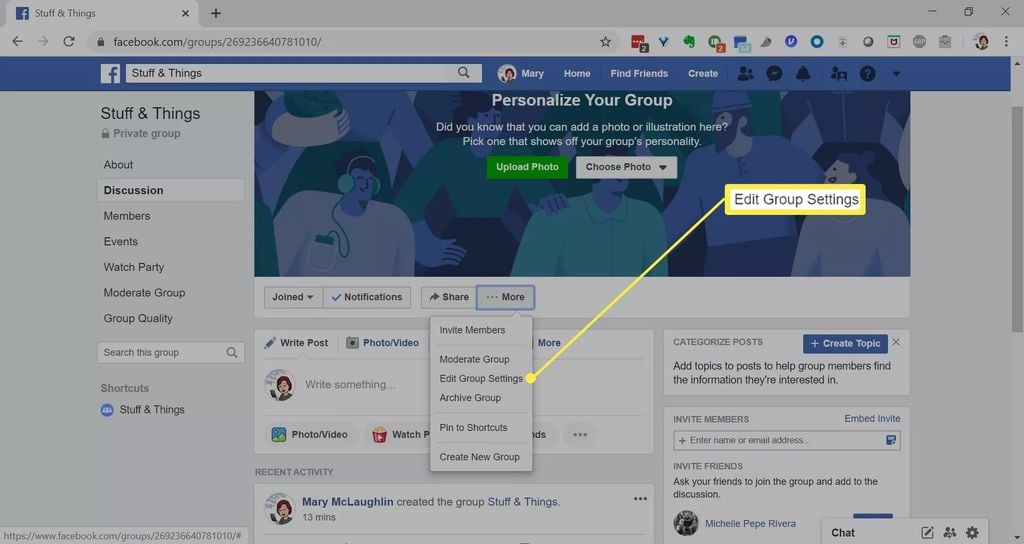
Task: Open Moderate Group in the left sidebar
Action: pos(144,293)
